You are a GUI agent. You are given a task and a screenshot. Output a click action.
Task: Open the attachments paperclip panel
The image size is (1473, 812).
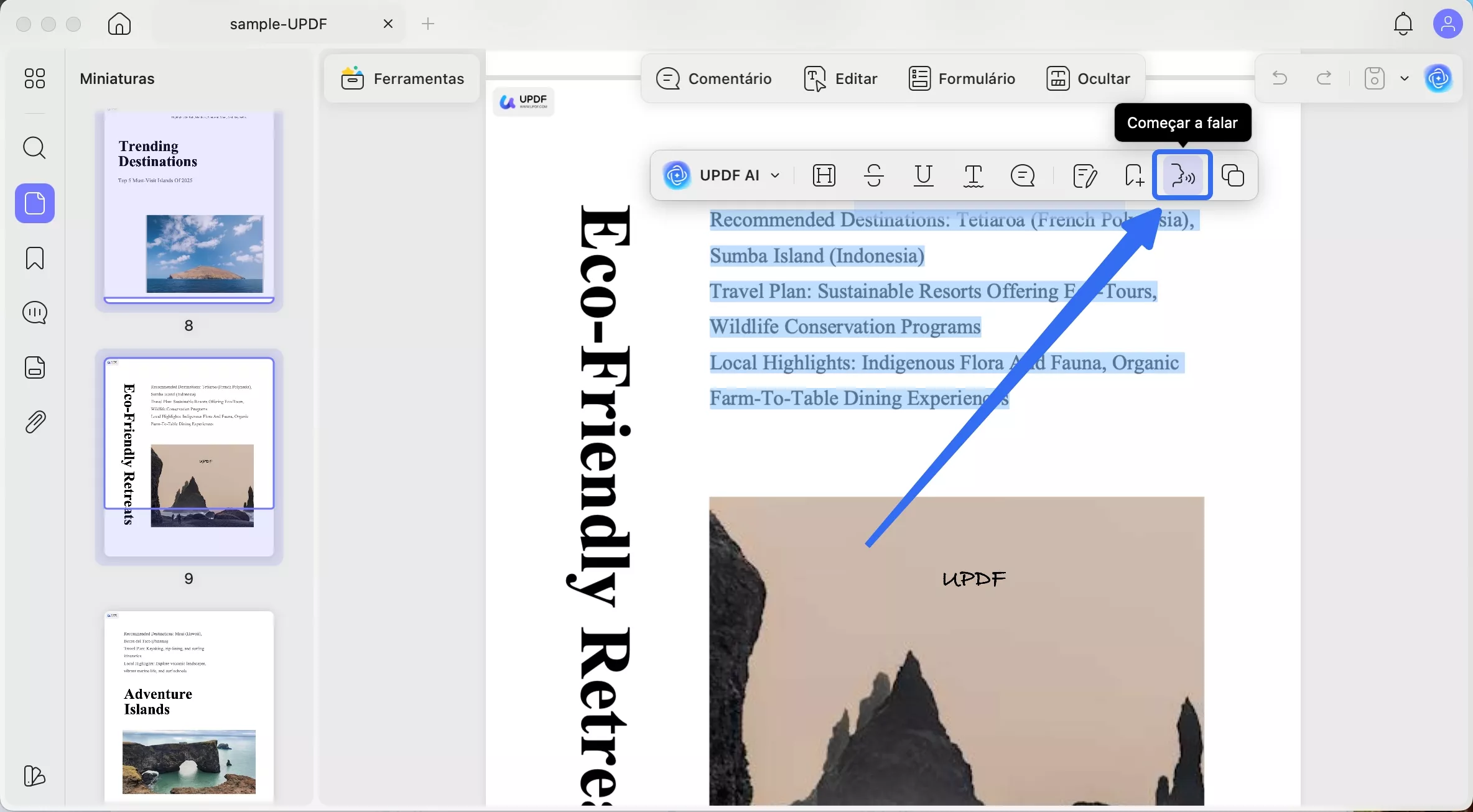pyautogui.click(x=35, y=422)
